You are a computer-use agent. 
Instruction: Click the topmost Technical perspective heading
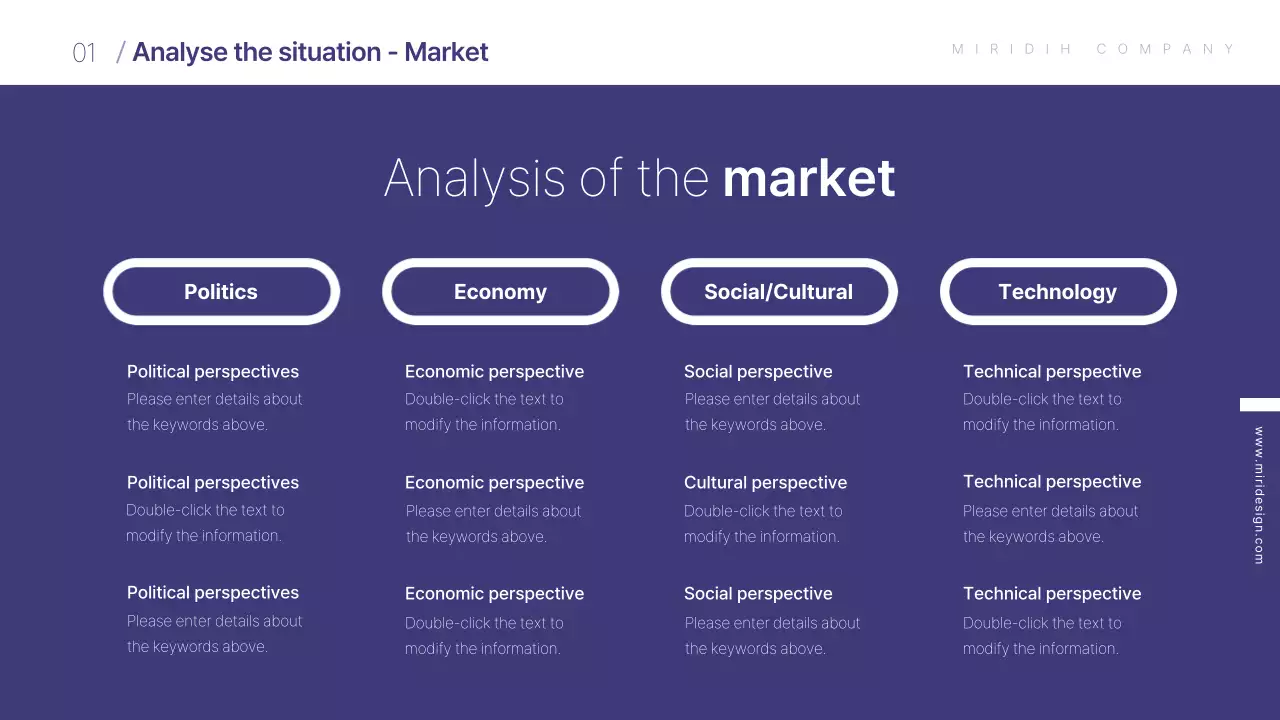pos(1052,372)
